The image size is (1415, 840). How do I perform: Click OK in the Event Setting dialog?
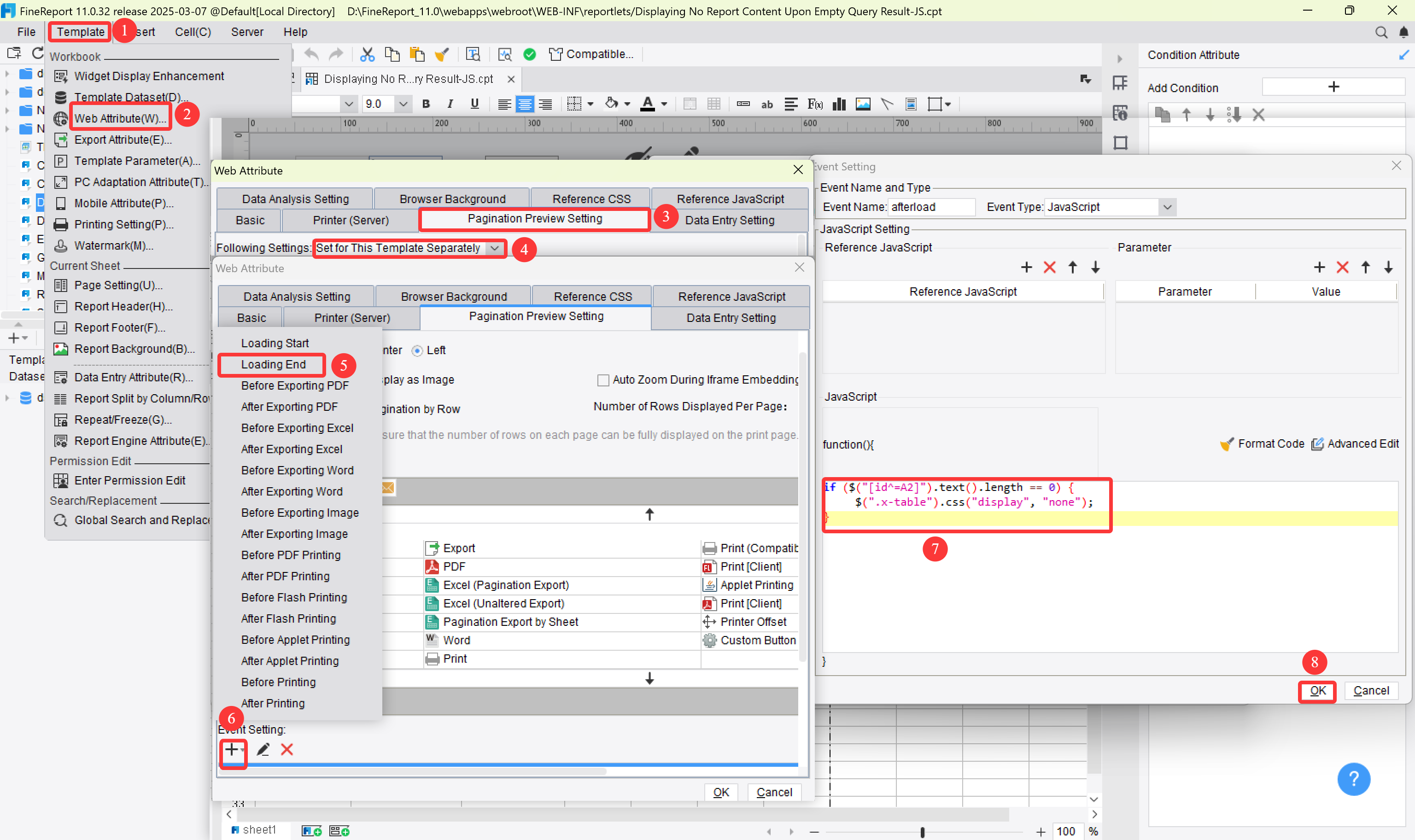pyautogui.click(x=1317, y=691)
